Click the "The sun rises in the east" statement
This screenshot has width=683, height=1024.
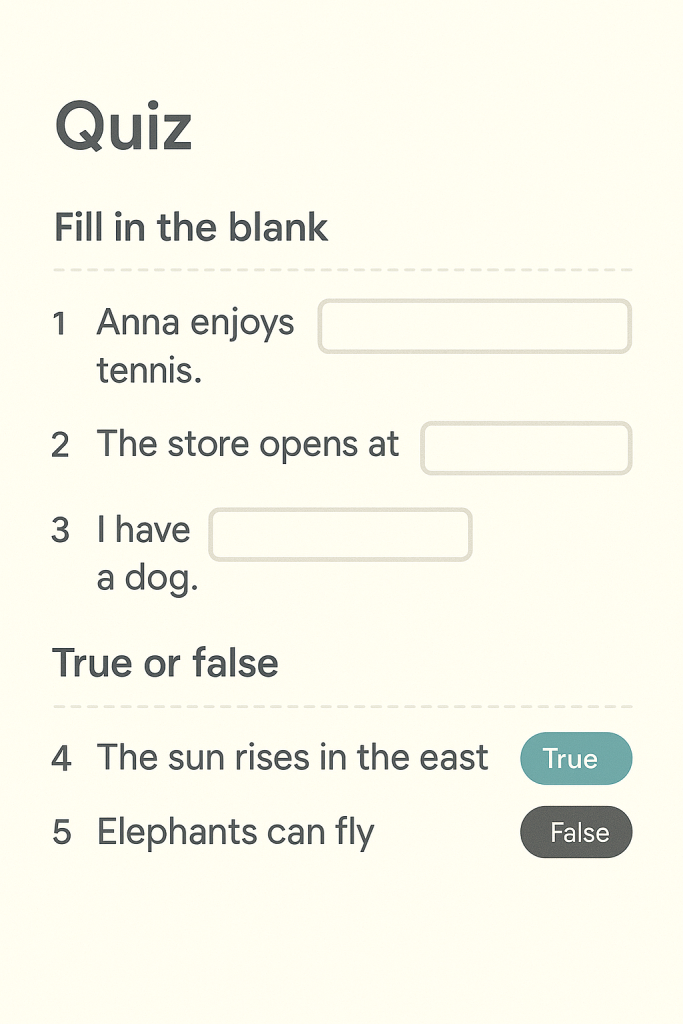[293, 758]
